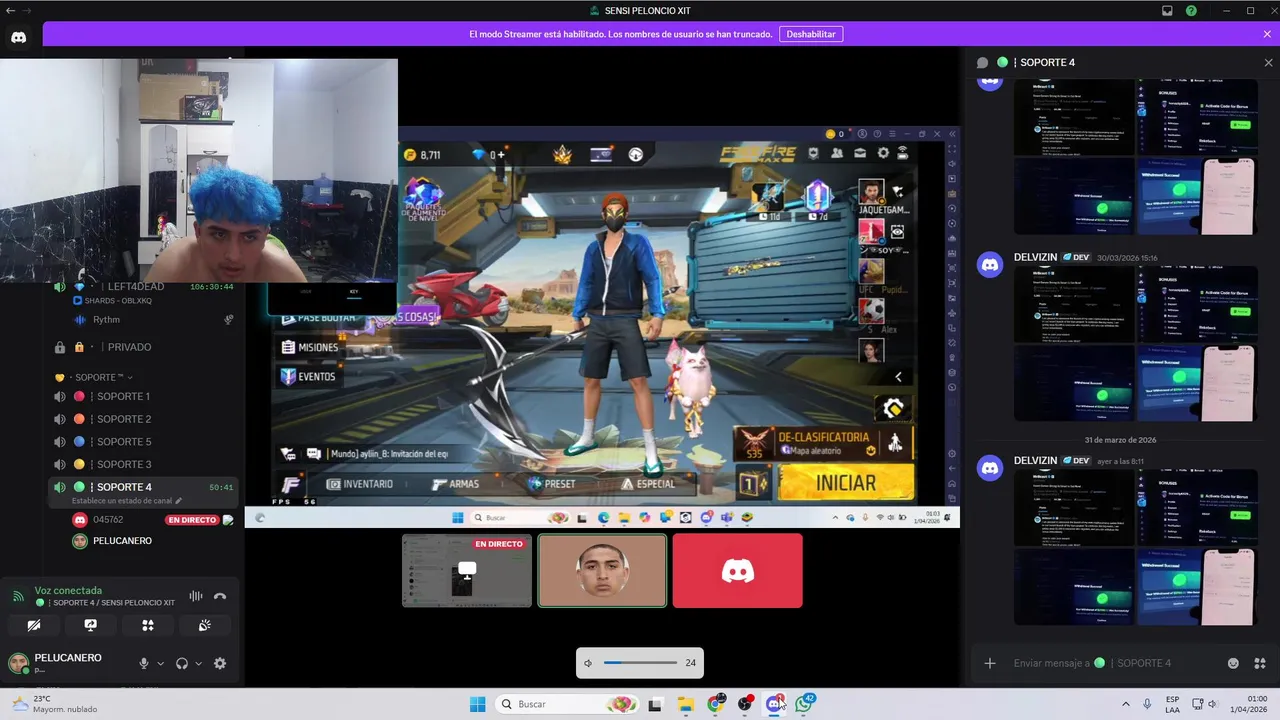Screen dimensions: 1280x720
Task: Click the DEV tag on the ayer message
Action: point(1076,460)
